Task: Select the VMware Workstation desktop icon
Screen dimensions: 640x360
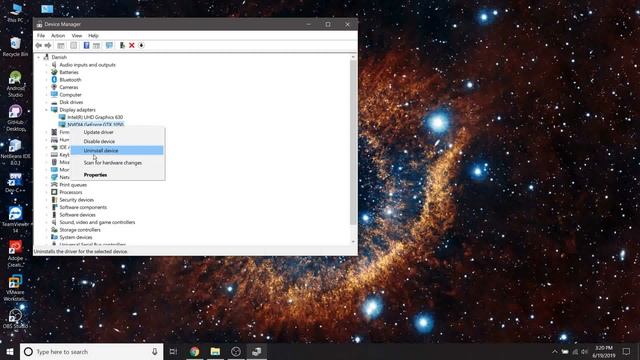Action: pos(16,288)
